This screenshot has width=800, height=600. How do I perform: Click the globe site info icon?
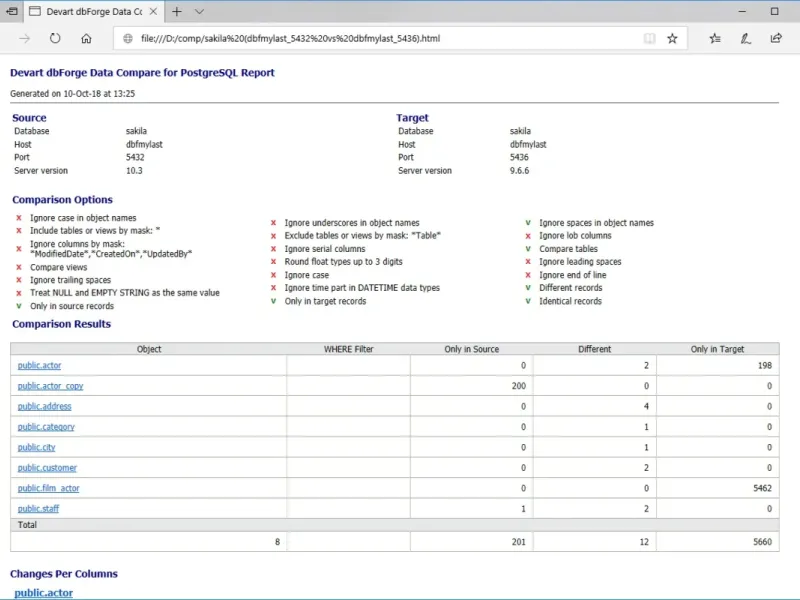[128, 38]
